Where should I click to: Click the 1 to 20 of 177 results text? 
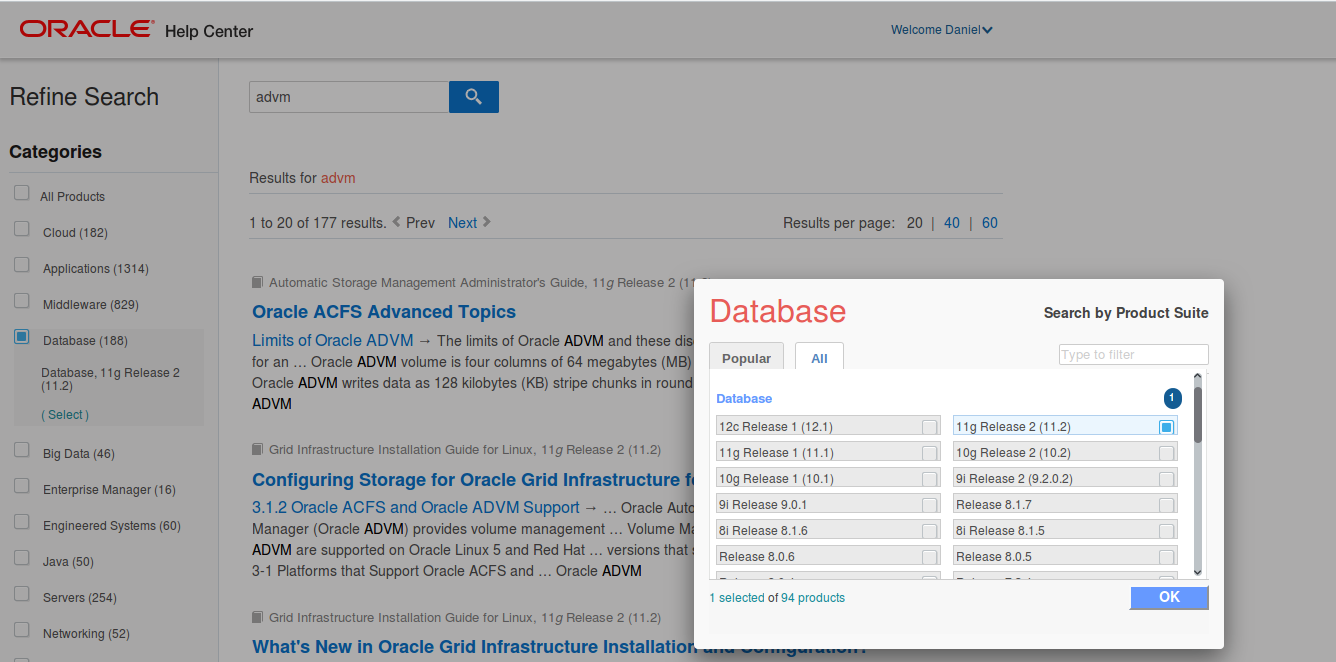click(318, 223)
